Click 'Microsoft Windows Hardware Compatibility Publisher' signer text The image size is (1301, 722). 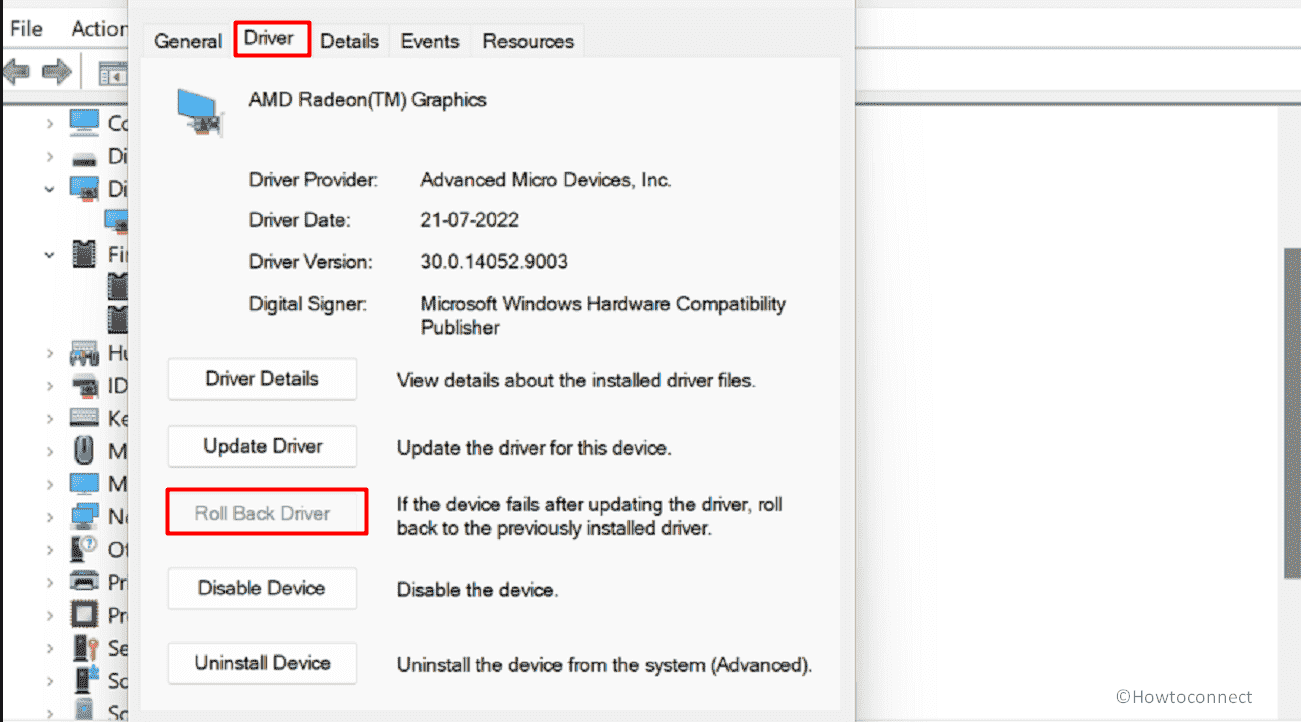coord(603,315)
